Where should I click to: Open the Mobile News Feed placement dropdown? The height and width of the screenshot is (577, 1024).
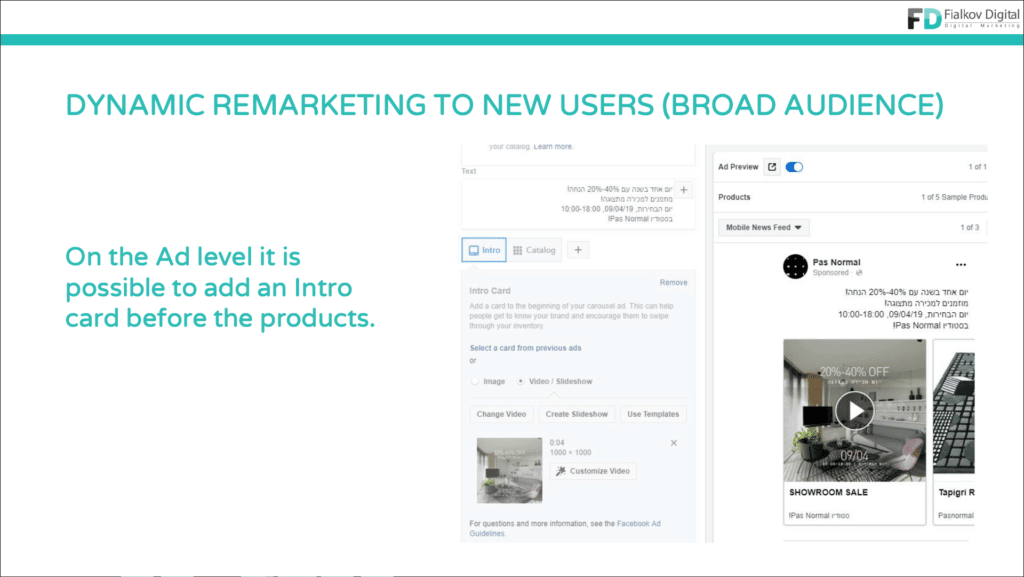(x=763, y=227)
